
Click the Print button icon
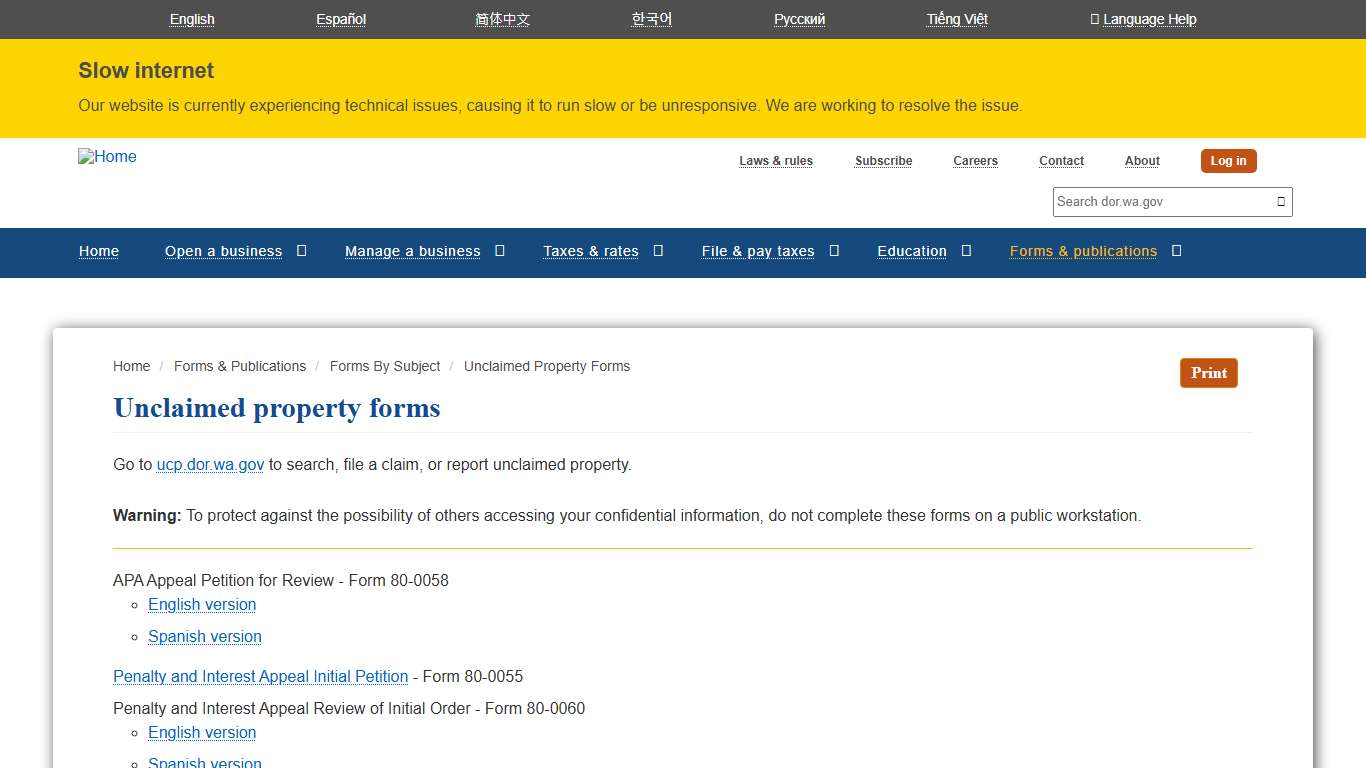[1208, 372]
